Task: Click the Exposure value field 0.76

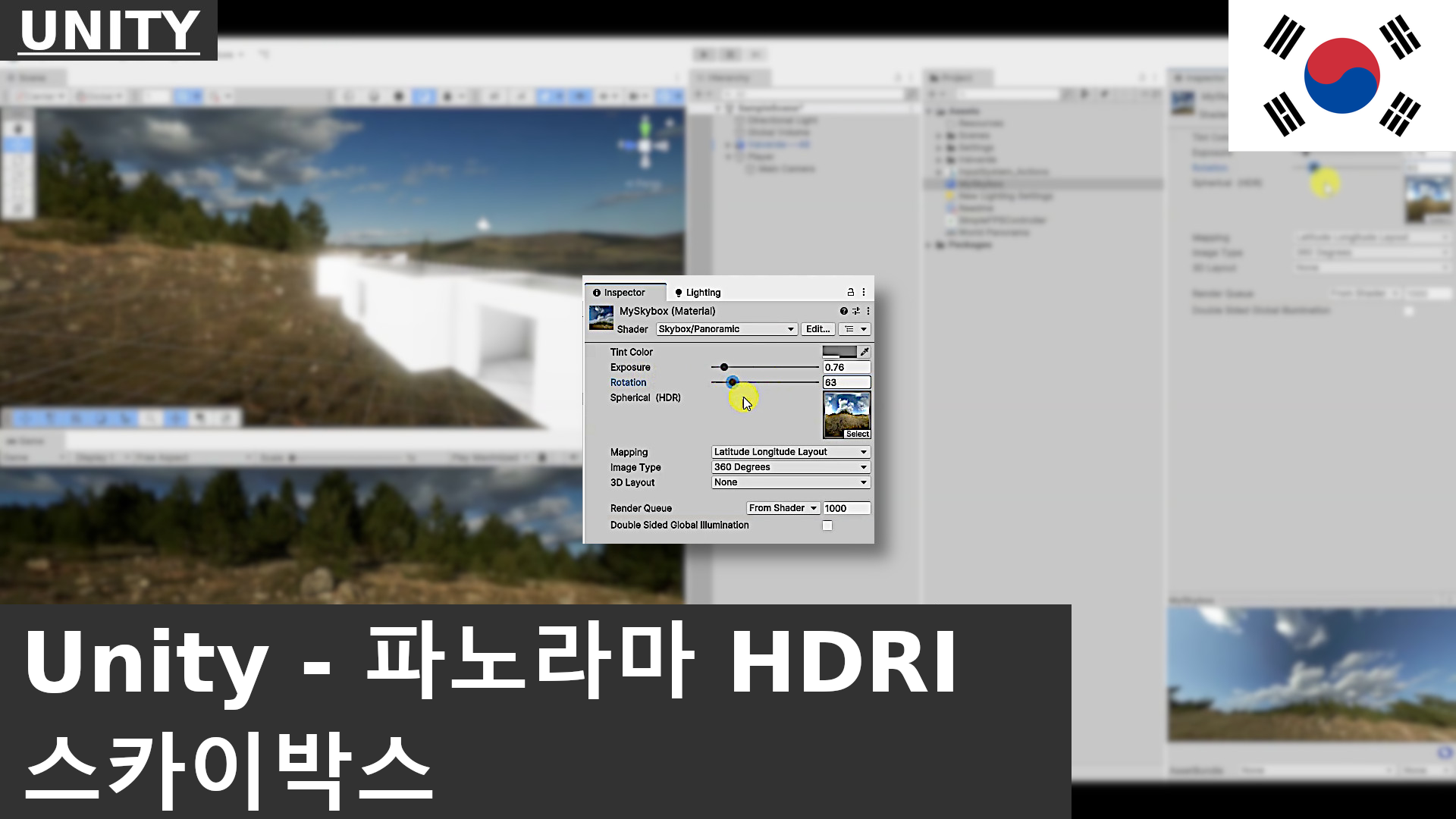Action: tap(846, 367)
